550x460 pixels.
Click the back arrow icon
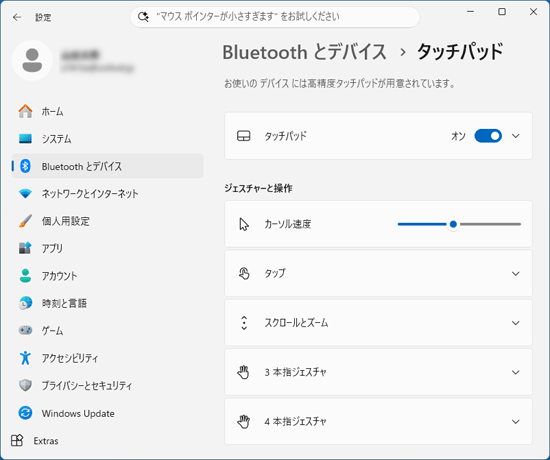tap(16, 17)
